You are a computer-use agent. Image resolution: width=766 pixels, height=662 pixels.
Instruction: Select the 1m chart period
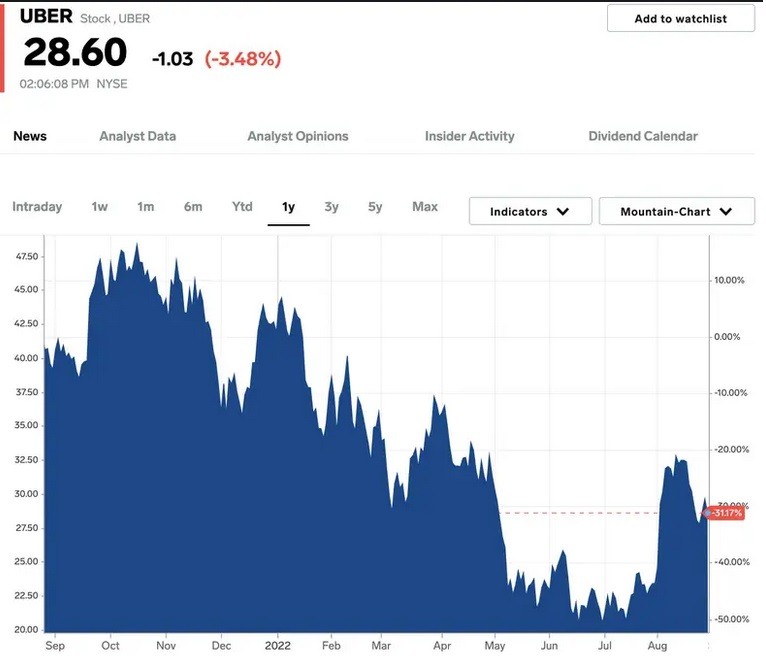(x=146, y=207)
